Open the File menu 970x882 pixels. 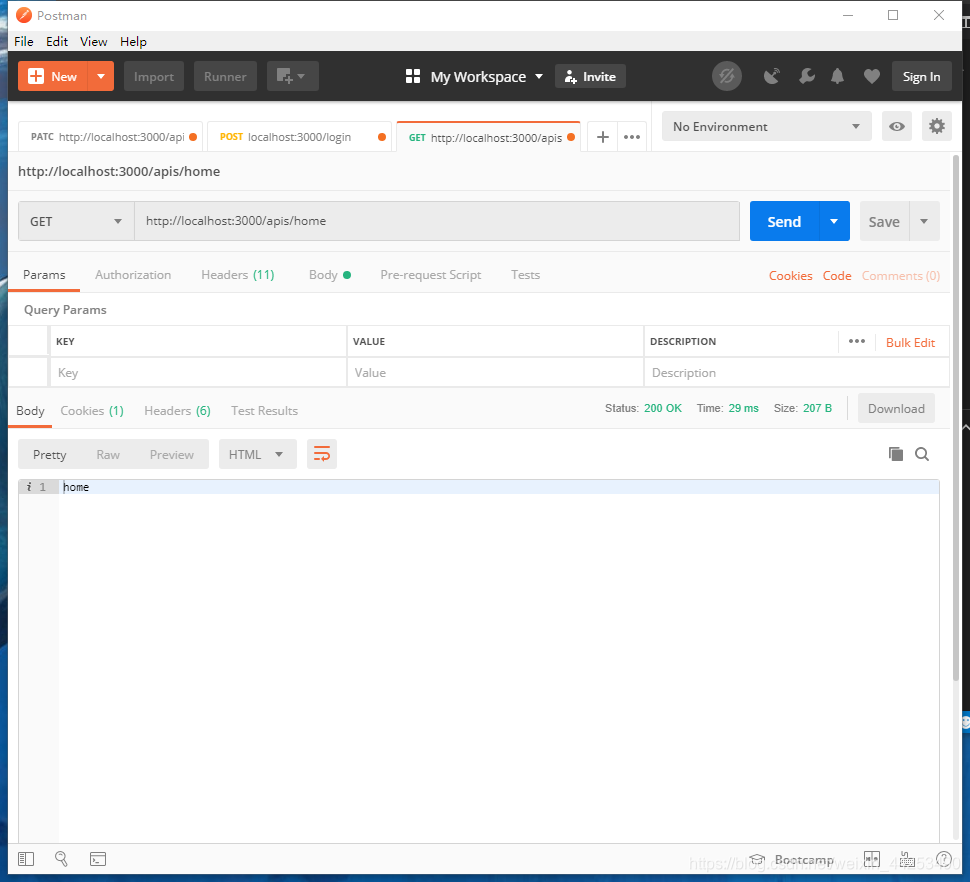[x=24, y=41]
